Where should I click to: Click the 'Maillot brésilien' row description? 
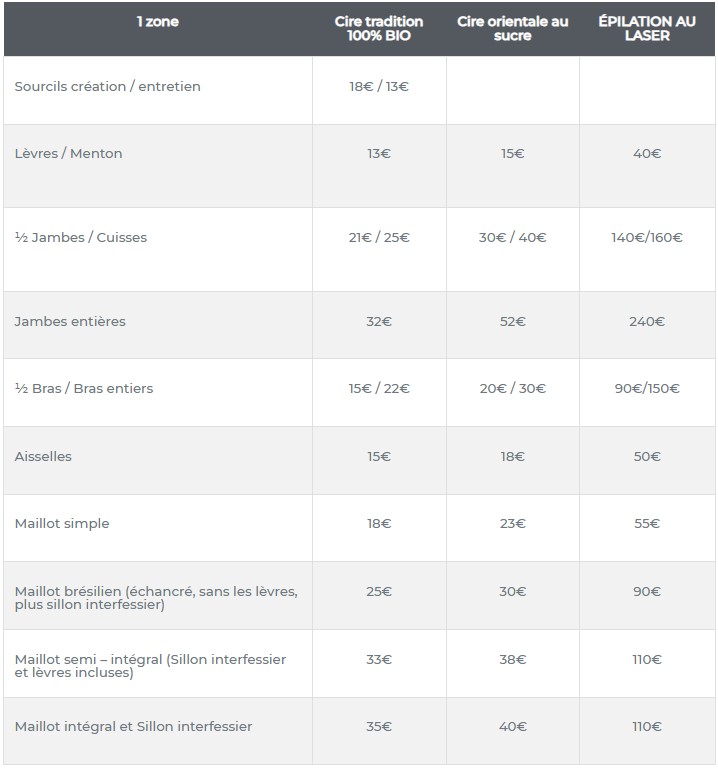[156, 598]
